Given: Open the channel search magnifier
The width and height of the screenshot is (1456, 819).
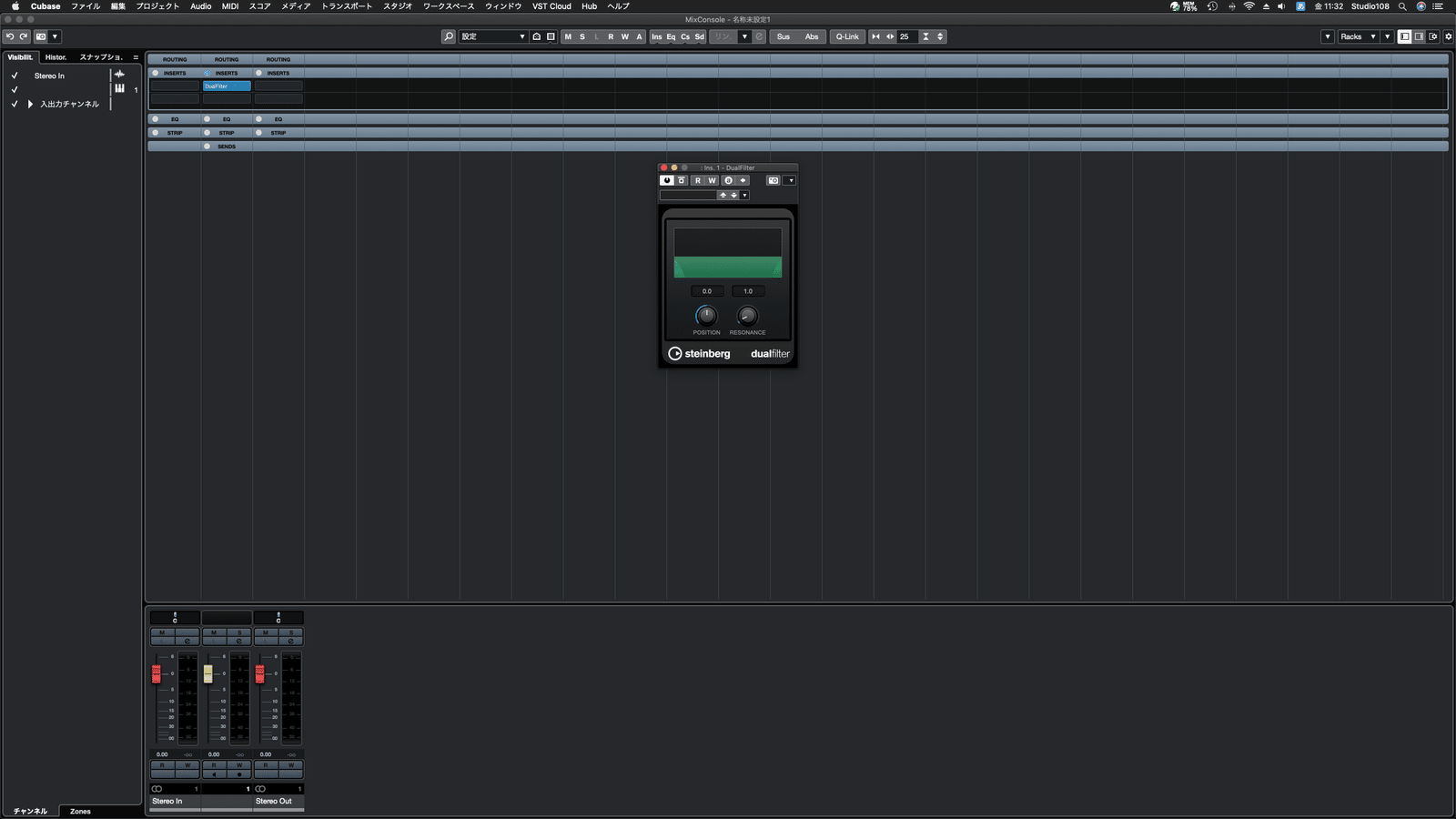Looking at the screenshot, I should coord(449,36).
